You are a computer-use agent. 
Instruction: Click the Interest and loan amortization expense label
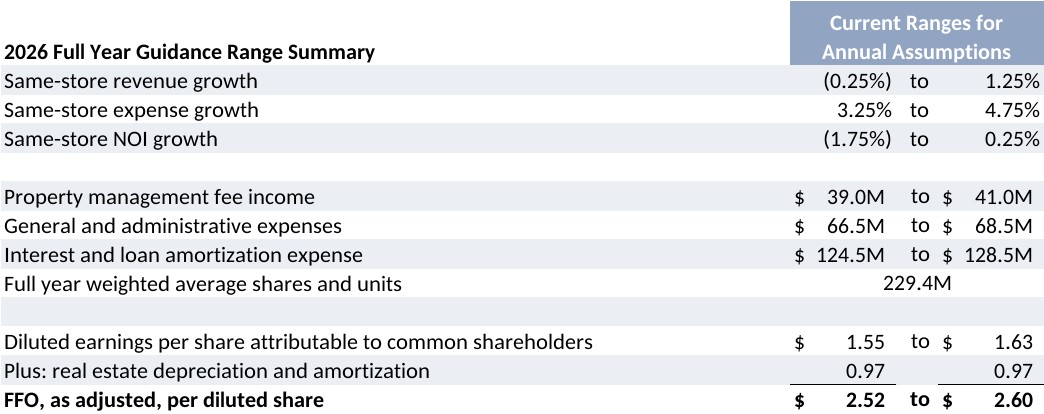[184, 255]
